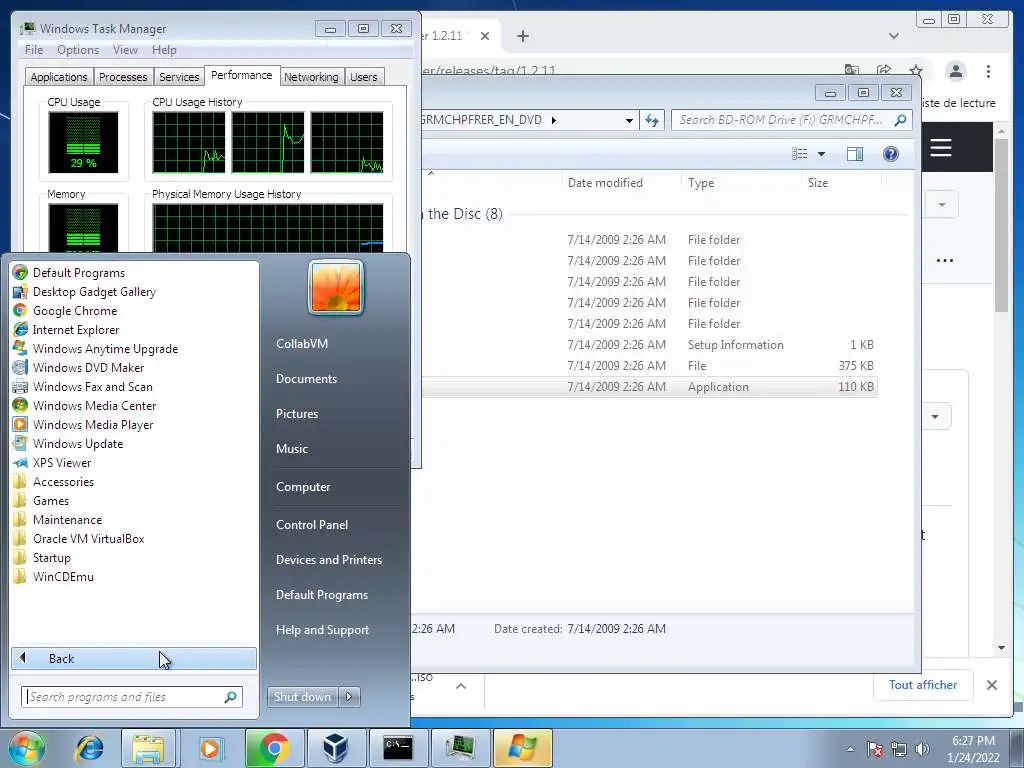Switch to Chrome via taskbar icon

[x=273, y=748]
